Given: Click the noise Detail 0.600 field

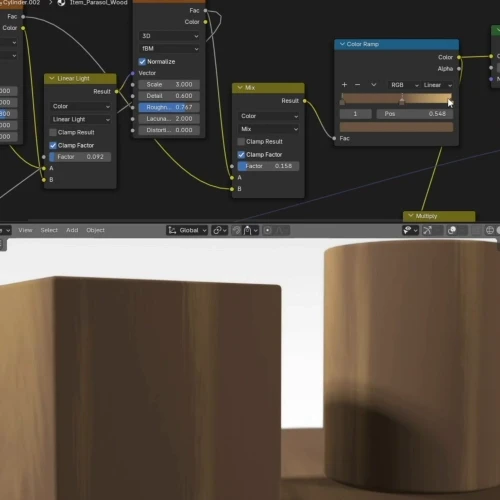Looking at the screenshot, I should [x=169, y=96].
